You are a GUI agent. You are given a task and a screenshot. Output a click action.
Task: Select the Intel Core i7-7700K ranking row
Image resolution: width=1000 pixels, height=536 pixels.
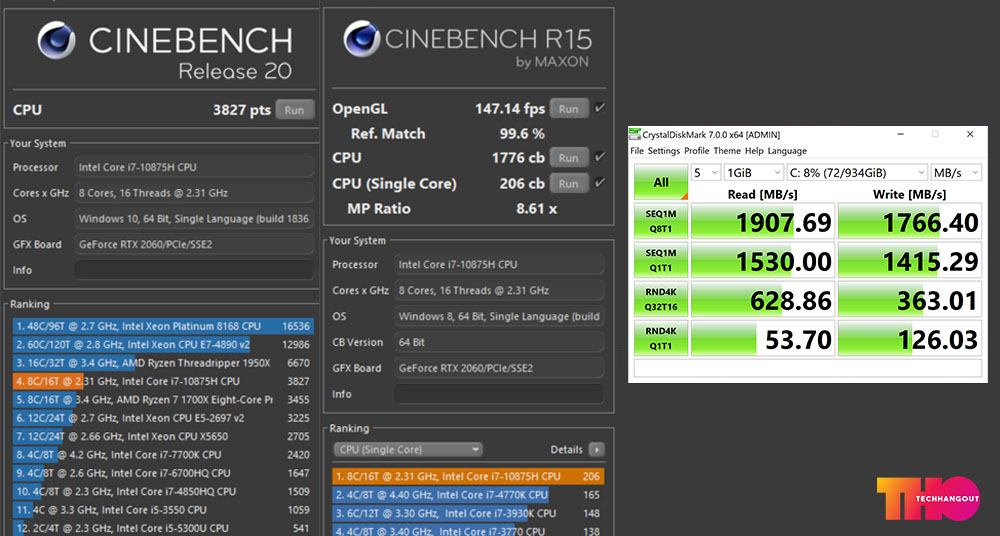(163, 455)
